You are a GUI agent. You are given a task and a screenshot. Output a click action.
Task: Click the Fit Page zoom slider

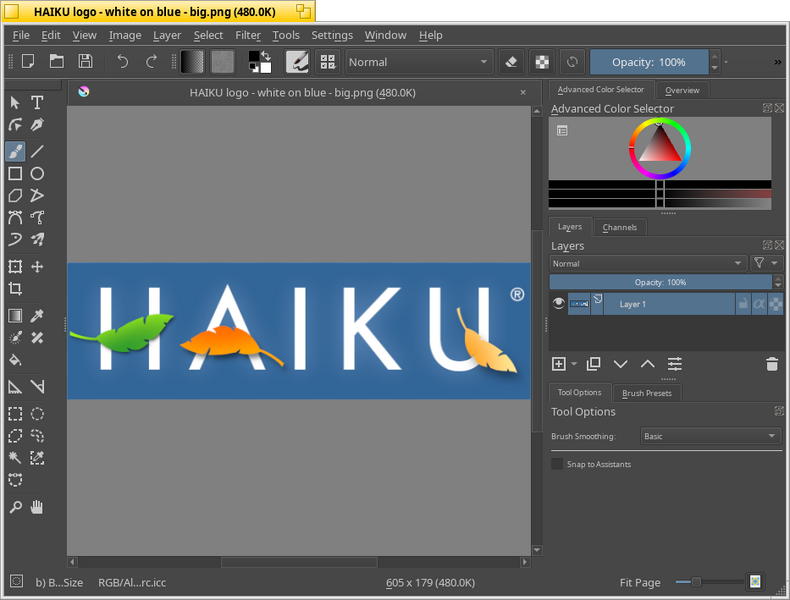(709, 582)
